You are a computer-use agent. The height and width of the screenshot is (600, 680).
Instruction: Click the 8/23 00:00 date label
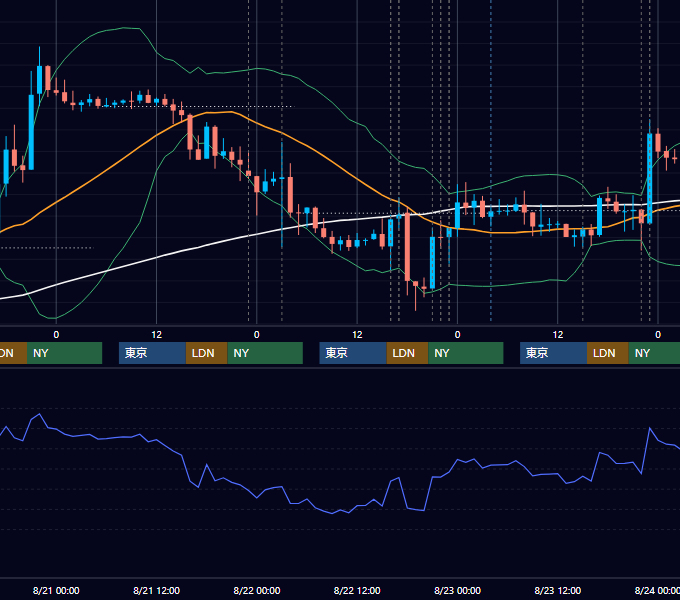pyautogui.click(x=457, y=590)
